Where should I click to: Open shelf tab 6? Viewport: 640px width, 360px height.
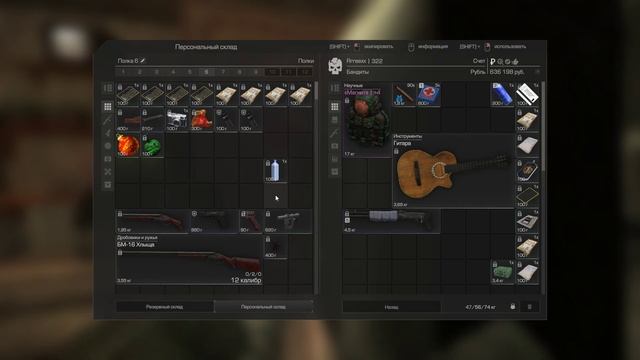(207, 72)
